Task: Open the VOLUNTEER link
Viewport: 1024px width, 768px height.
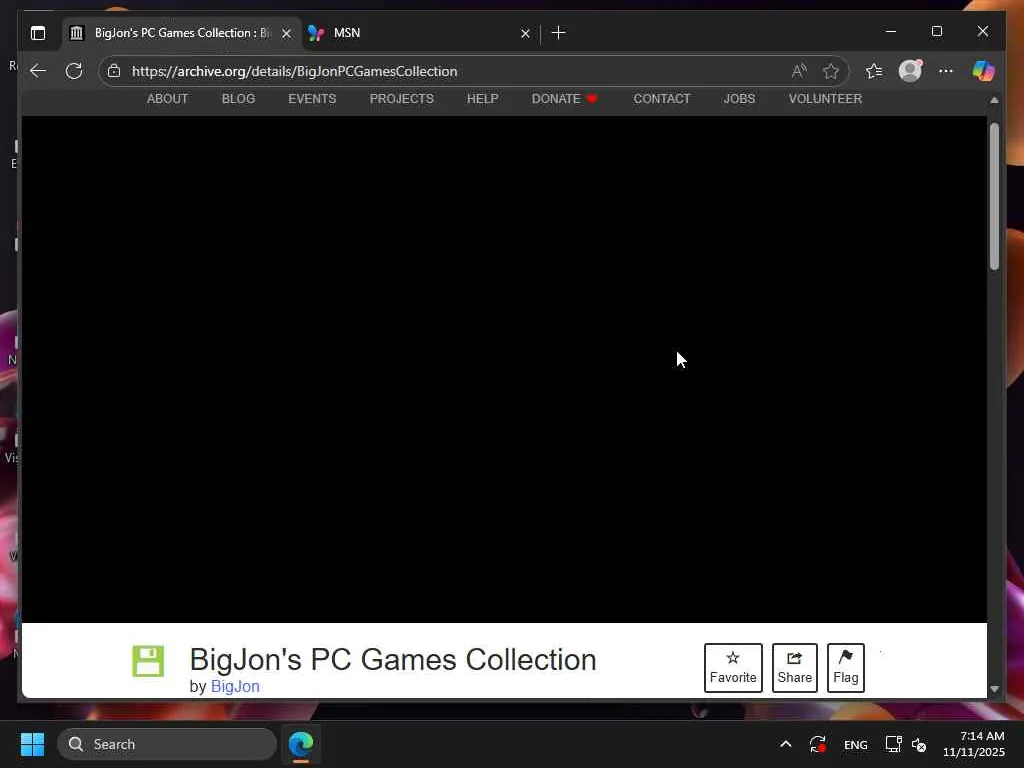Action: click(x=825, y=99)
